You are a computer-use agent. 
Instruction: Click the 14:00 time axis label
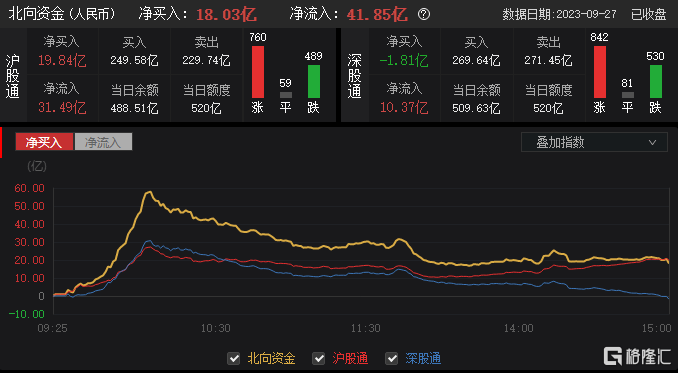[518, 328]
